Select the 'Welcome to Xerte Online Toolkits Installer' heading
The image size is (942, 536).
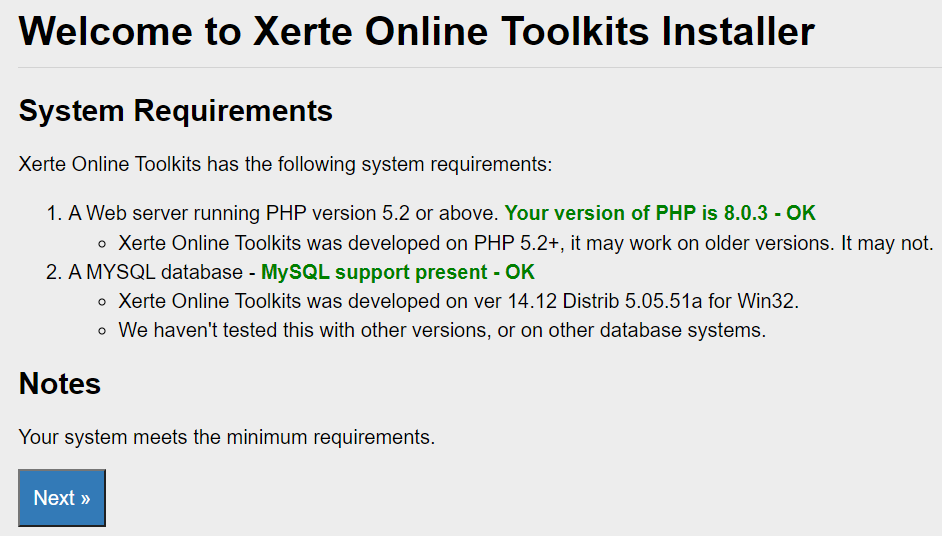pos(416,31)
